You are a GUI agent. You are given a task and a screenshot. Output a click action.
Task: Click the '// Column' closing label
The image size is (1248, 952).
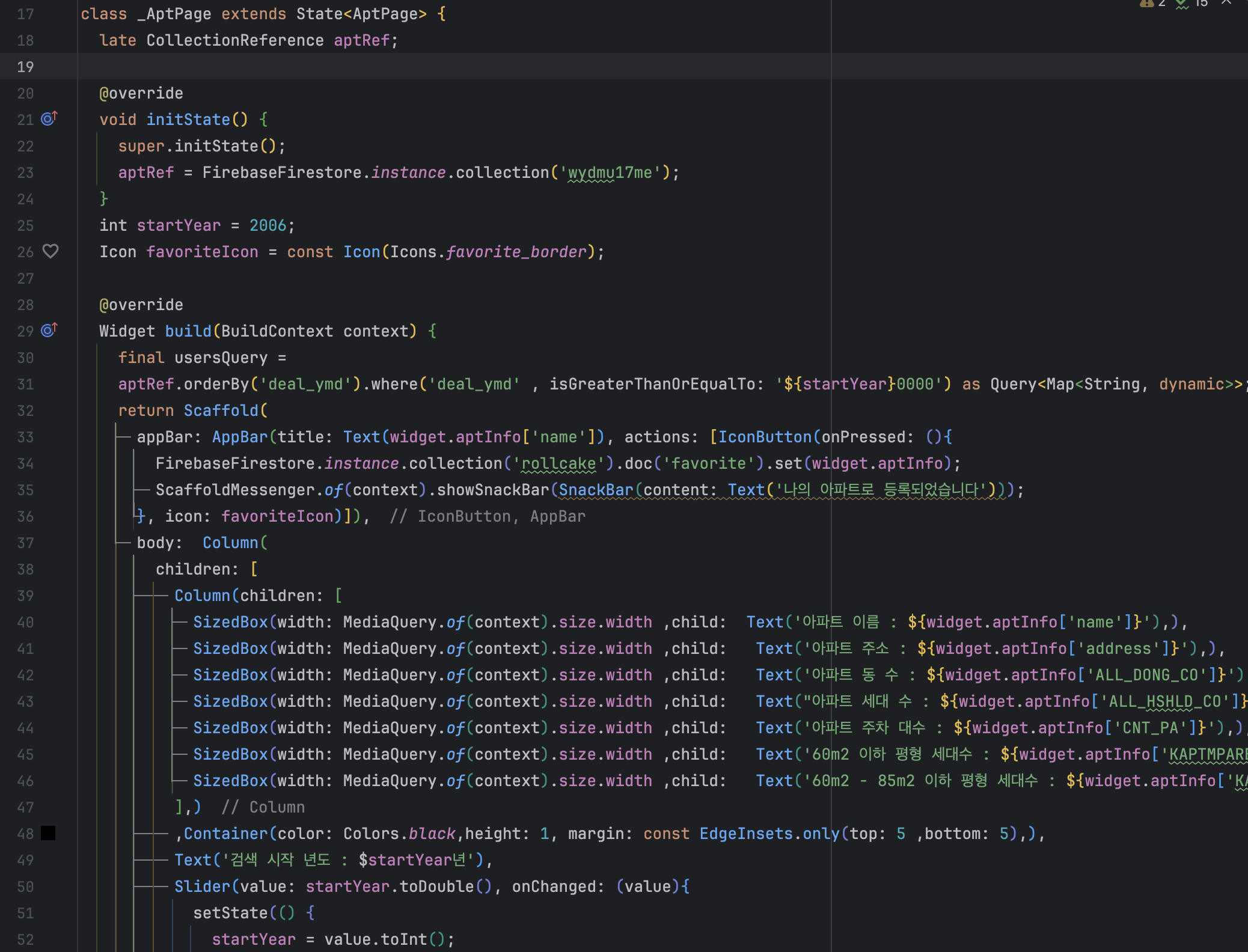[x=263, y=807]
